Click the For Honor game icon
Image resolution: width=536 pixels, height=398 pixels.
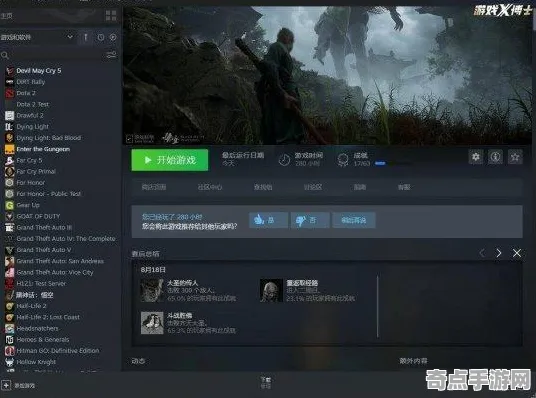(10, 183)
